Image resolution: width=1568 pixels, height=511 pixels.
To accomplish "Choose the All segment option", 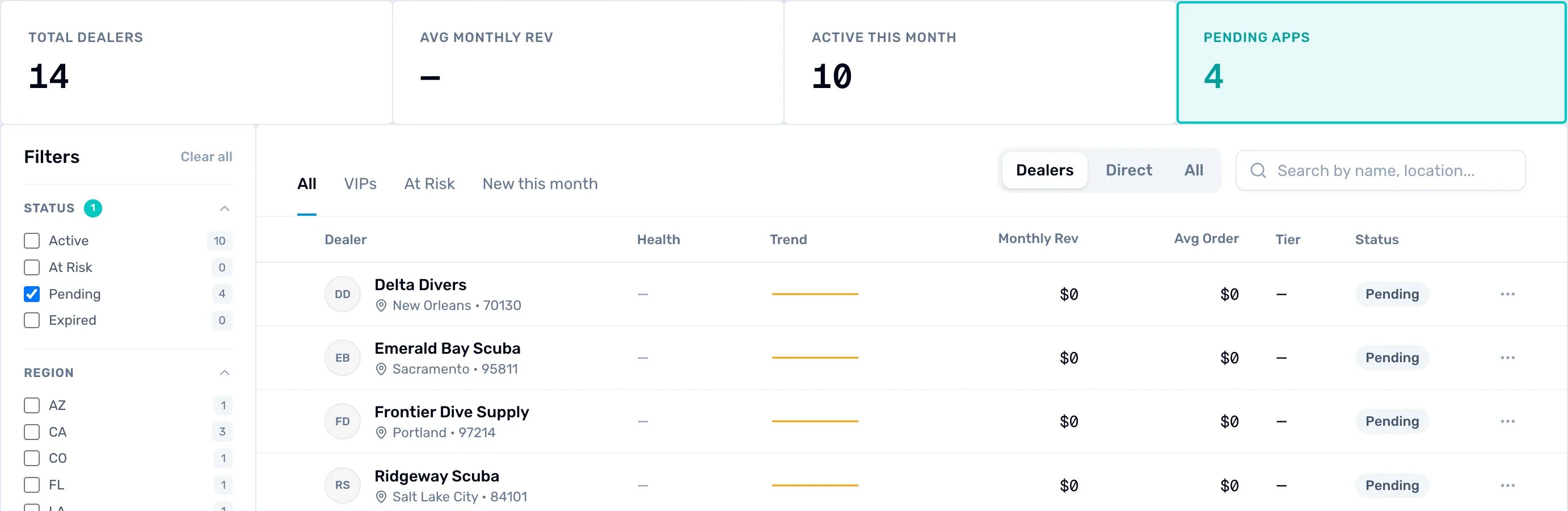I will coord(1194,170).
